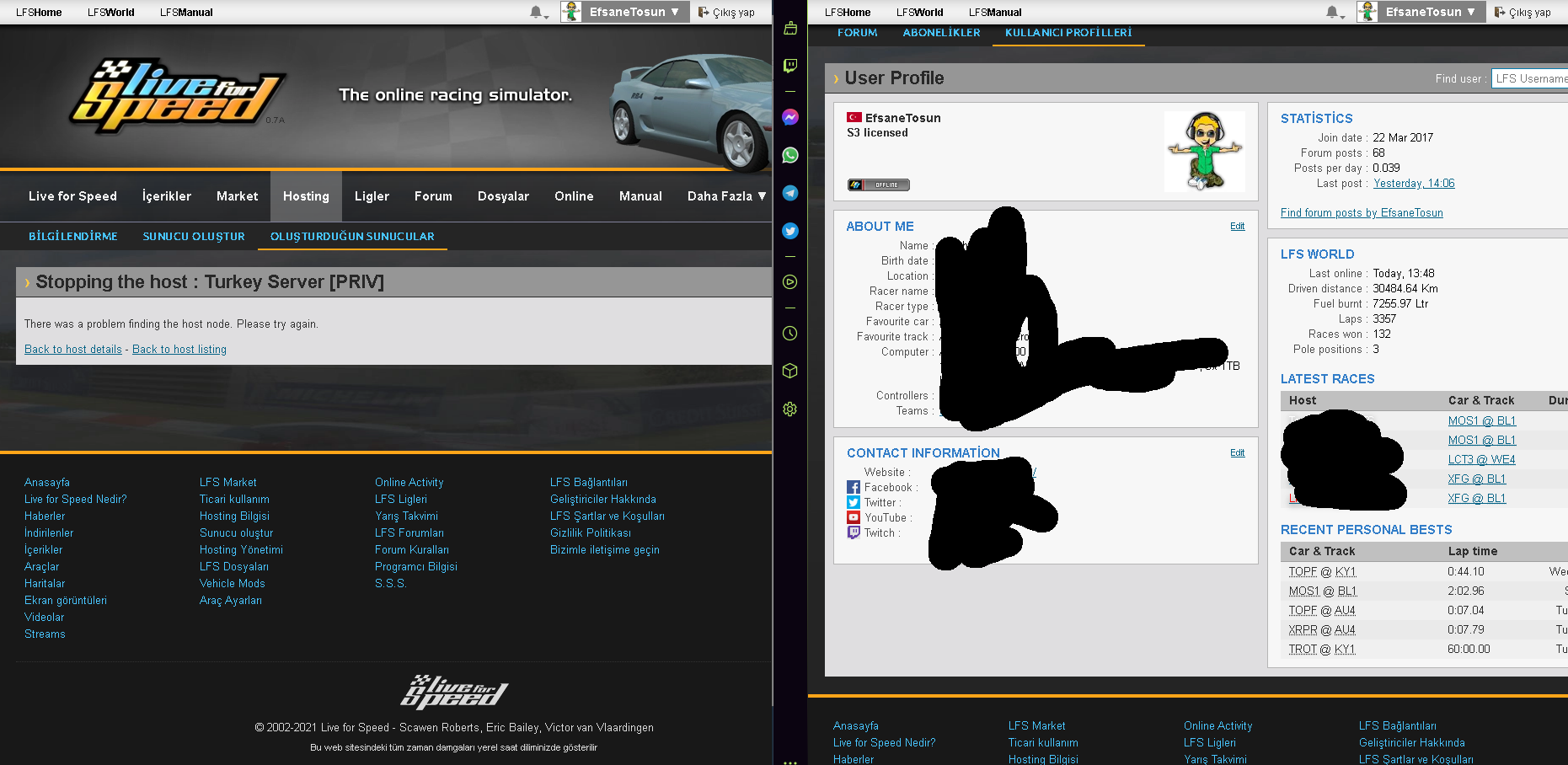Viewport: 1568px width, 765px height.
Task: Open XRPR @ AU4 personal best
Action: point(1322,629)
